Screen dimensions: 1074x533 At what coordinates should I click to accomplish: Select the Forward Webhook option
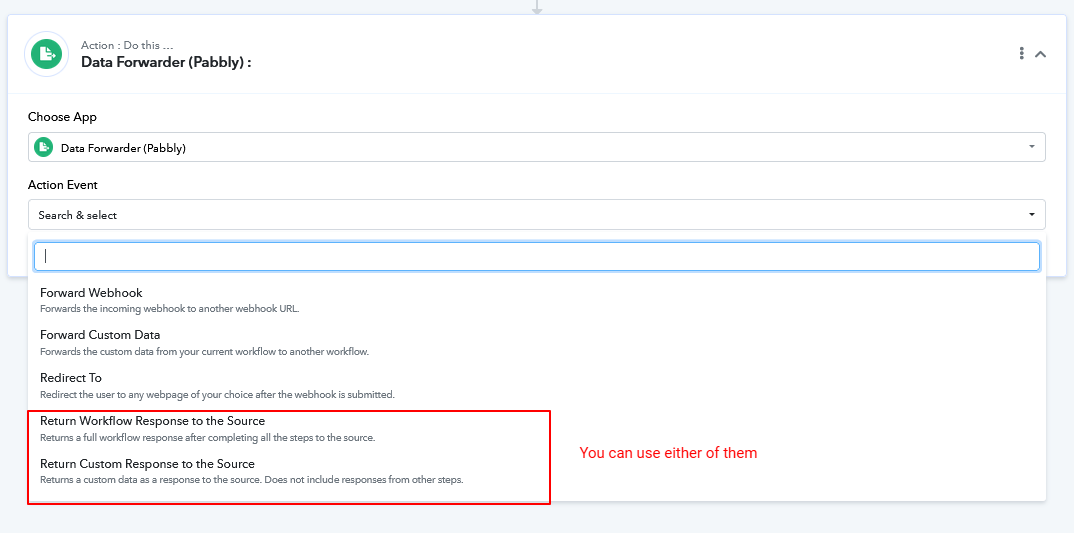coord(536,299)
